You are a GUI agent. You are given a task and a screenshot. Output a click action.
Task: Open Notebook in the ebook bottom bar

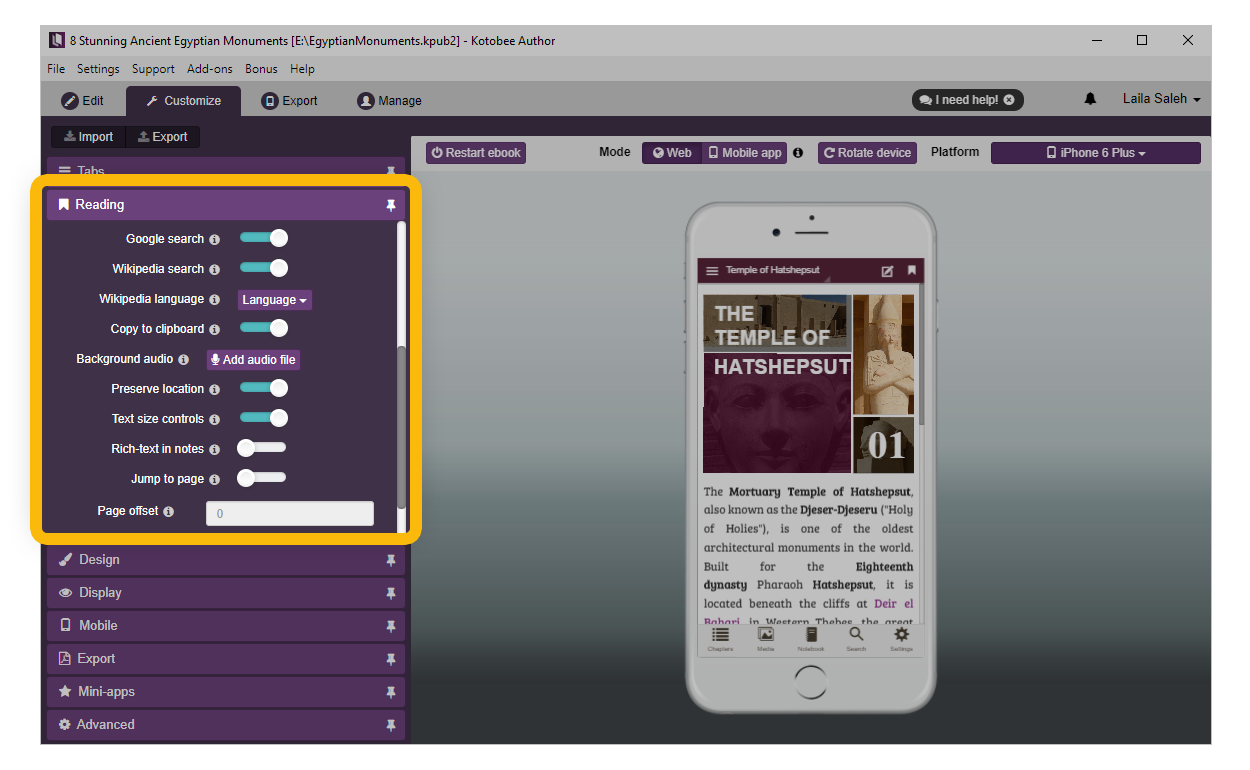[811, 639]
